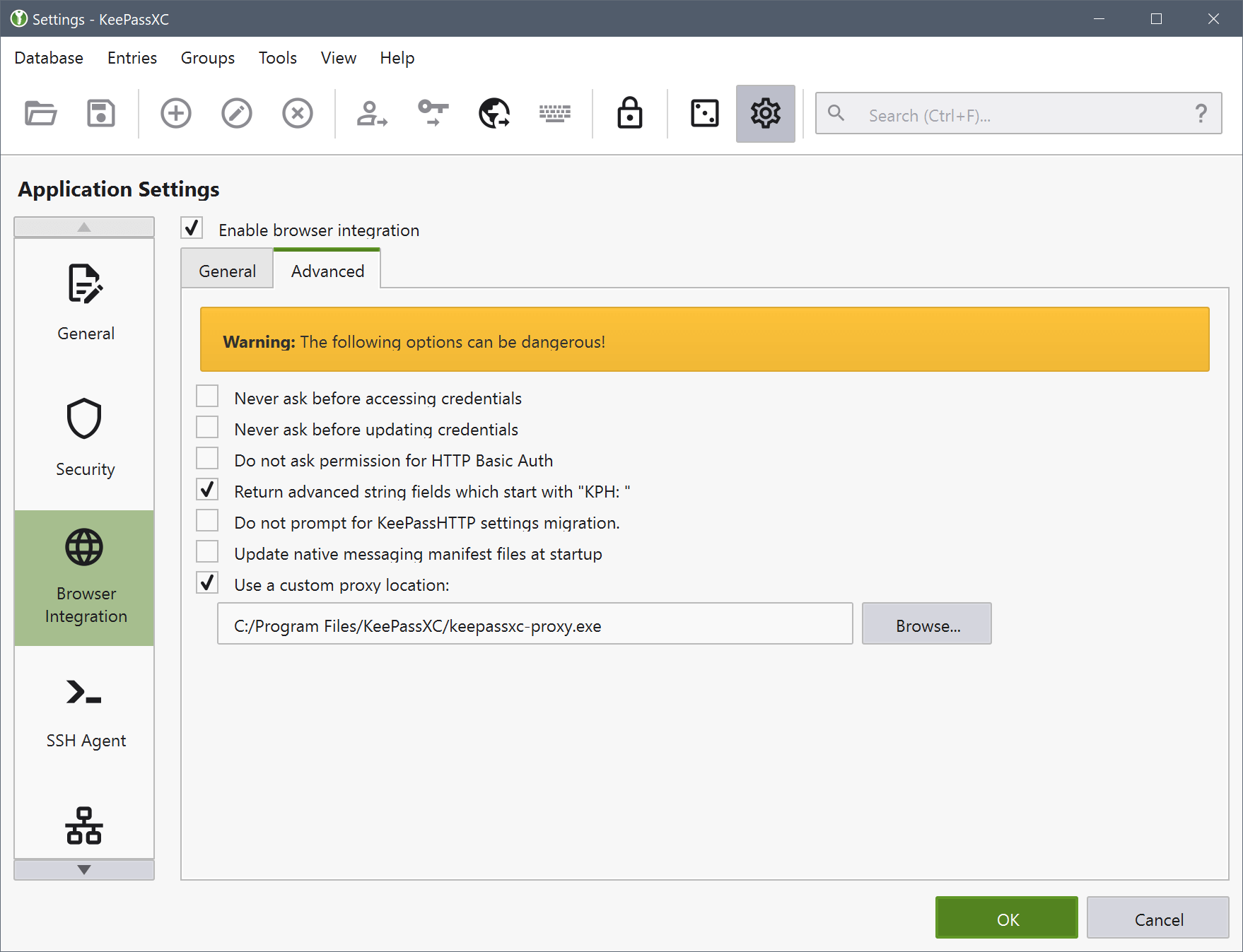Screen dimensions: 1243x952
Task: Enable Never ask before accessing credentials
Action: click(x=207, y=396)
